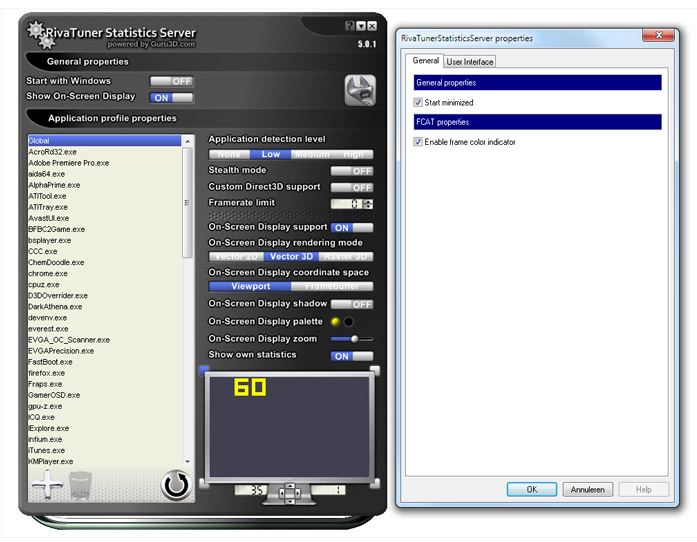Image resolution: width=697 pixels, height=542 pixels.
Task: Toggle On-Screen Display support switch
Action: click(352, 228)
